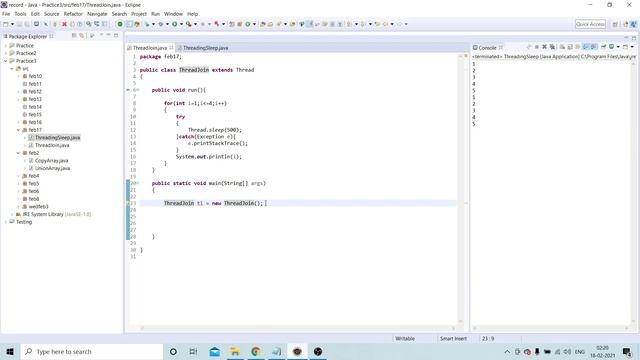The image size is (640, 360).
Task: Click the Toggle Mark Occurrences toolbar icon
Action: pyautogui.click(x=310, y=24)
